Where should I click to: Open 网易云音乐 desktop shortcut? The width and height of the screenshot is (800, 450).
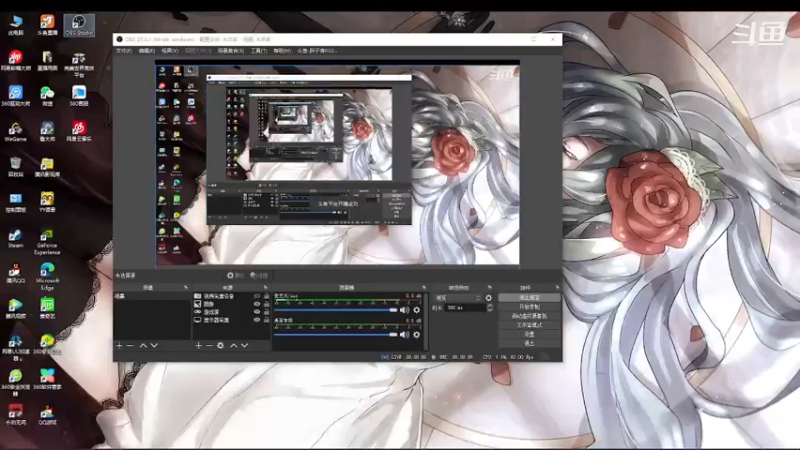coord(79,132)
